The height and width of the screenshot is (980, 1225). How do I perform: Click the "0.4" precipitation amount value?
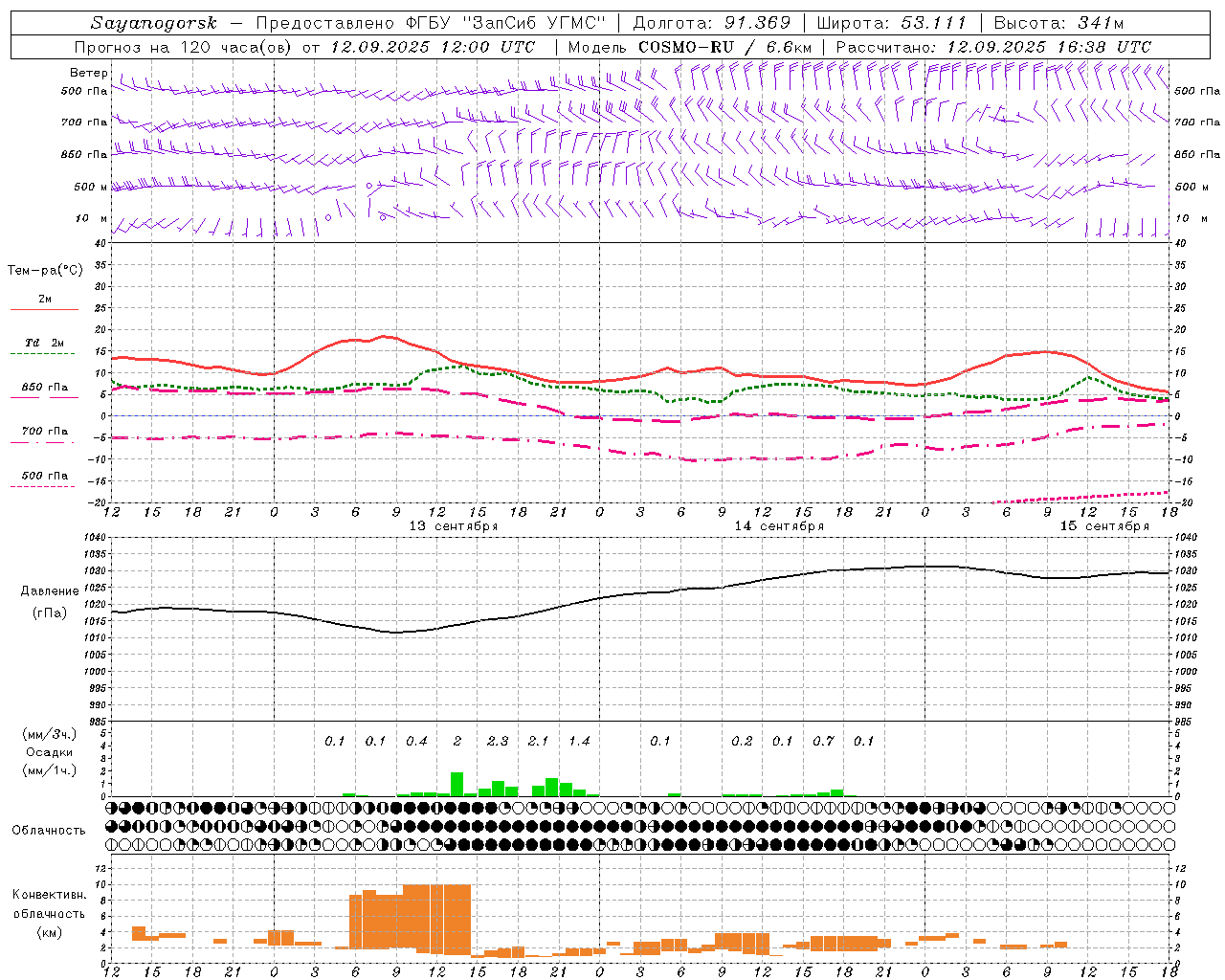416,741
